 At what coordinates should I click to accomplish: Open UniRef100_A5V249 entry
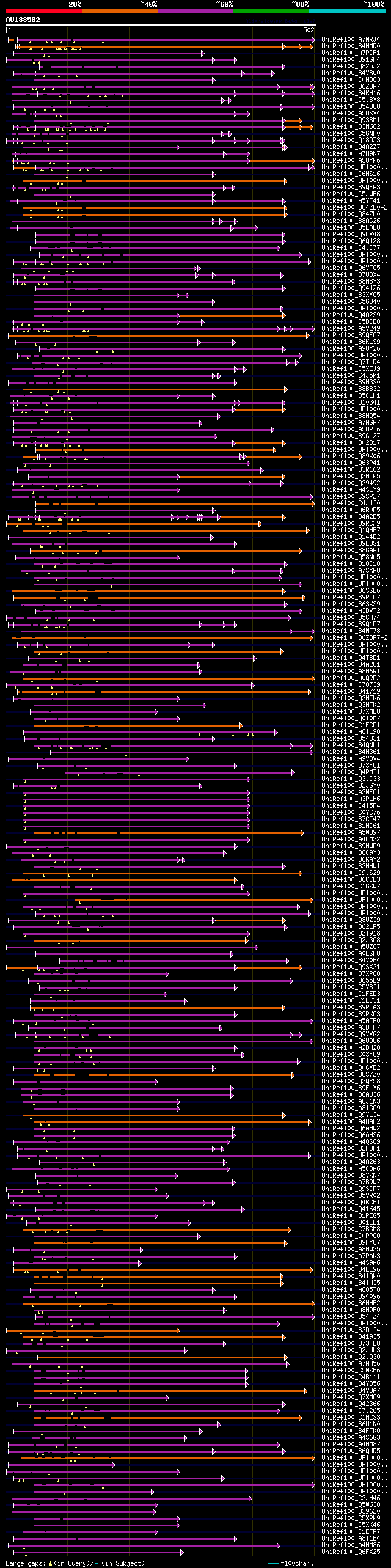click(351, 329)
